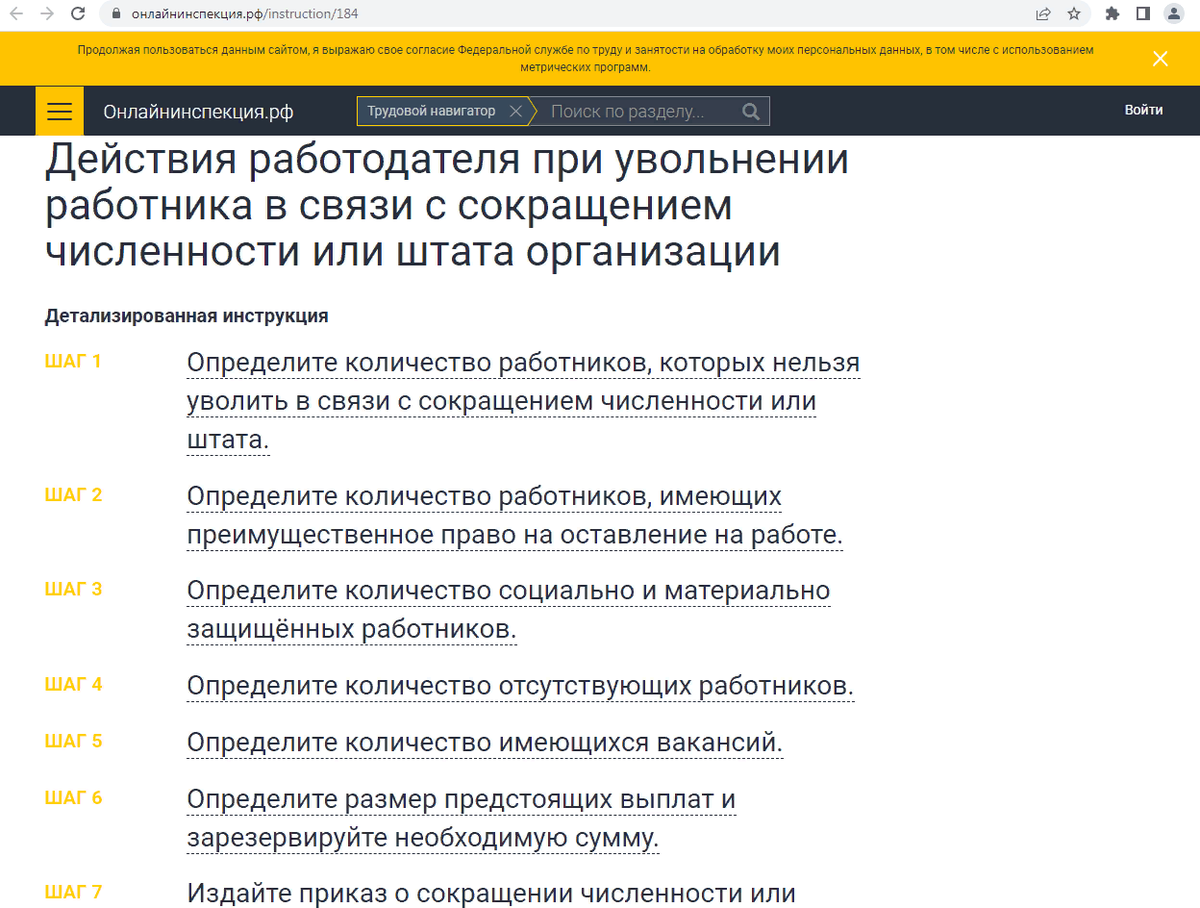Click the search magnifier icon
This screenshot has height=908, width=1200.
(x=750, y=111)
